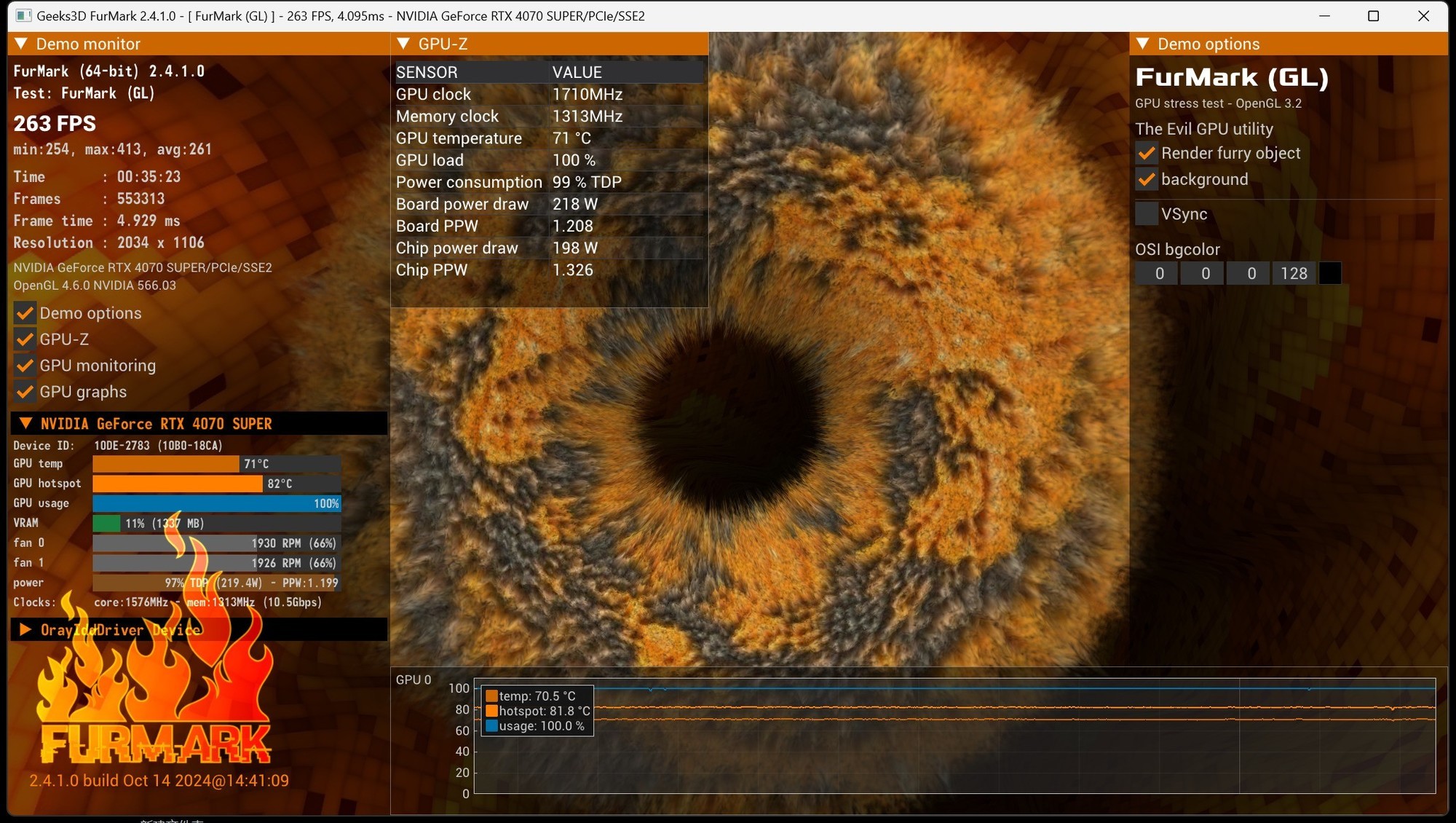Image resolution: width=1456 pixels, height=823 pixels.
Task: Click the GPU 0 graph area
Action: 954,736
